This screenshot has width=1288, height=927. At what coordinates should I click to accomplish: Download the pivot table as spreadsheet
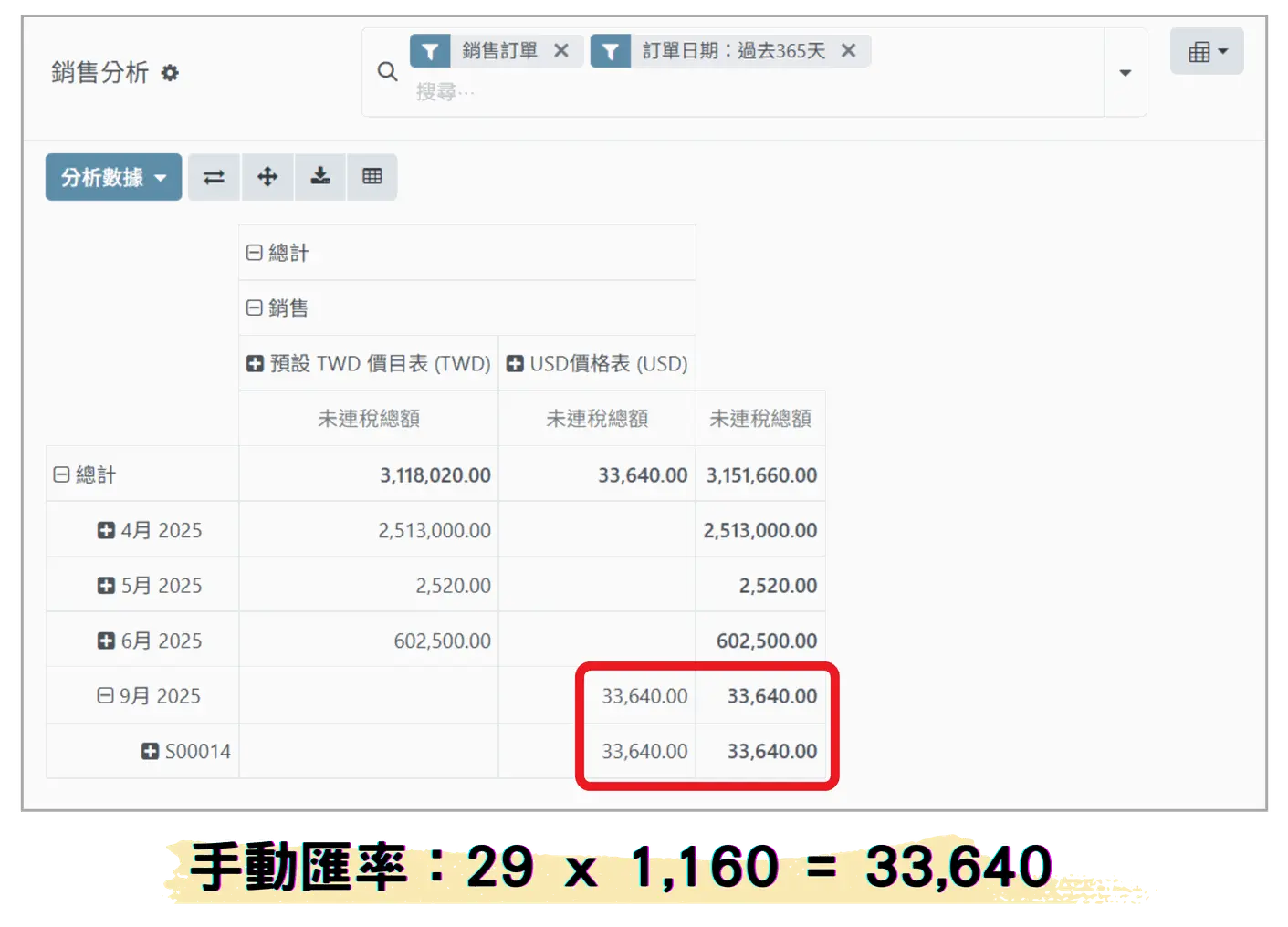click(320, 177)
